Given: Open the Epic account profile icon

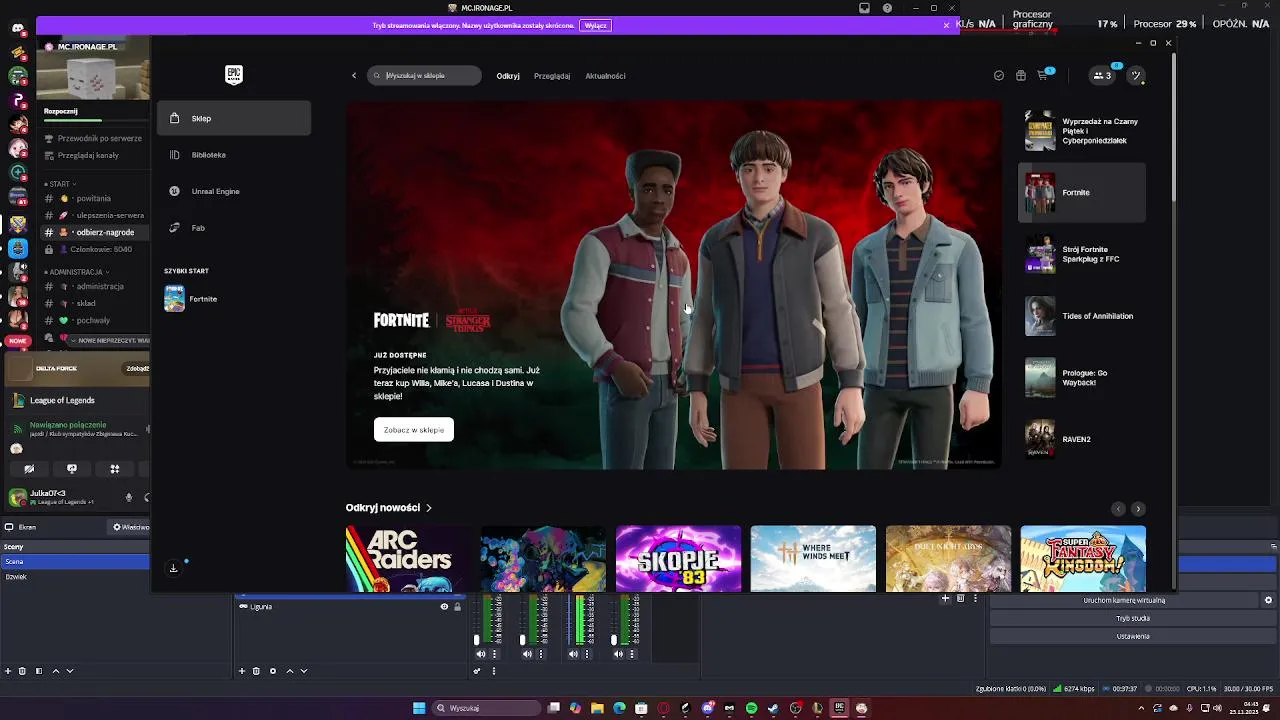Looking at the screenshot, I should point(1136,75).
